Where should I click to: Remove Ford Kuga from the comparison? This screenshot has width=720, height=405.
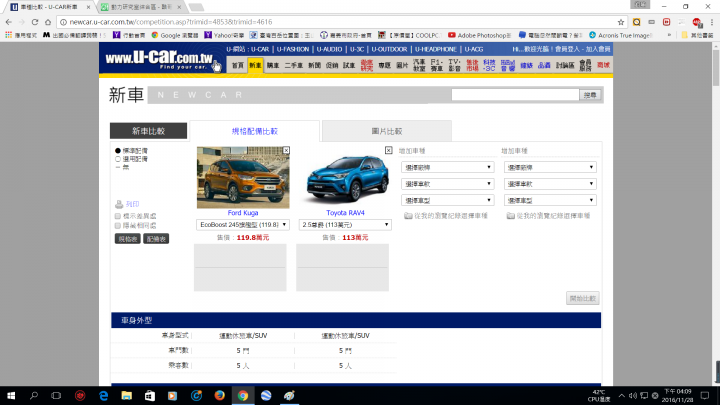(287, 150)
